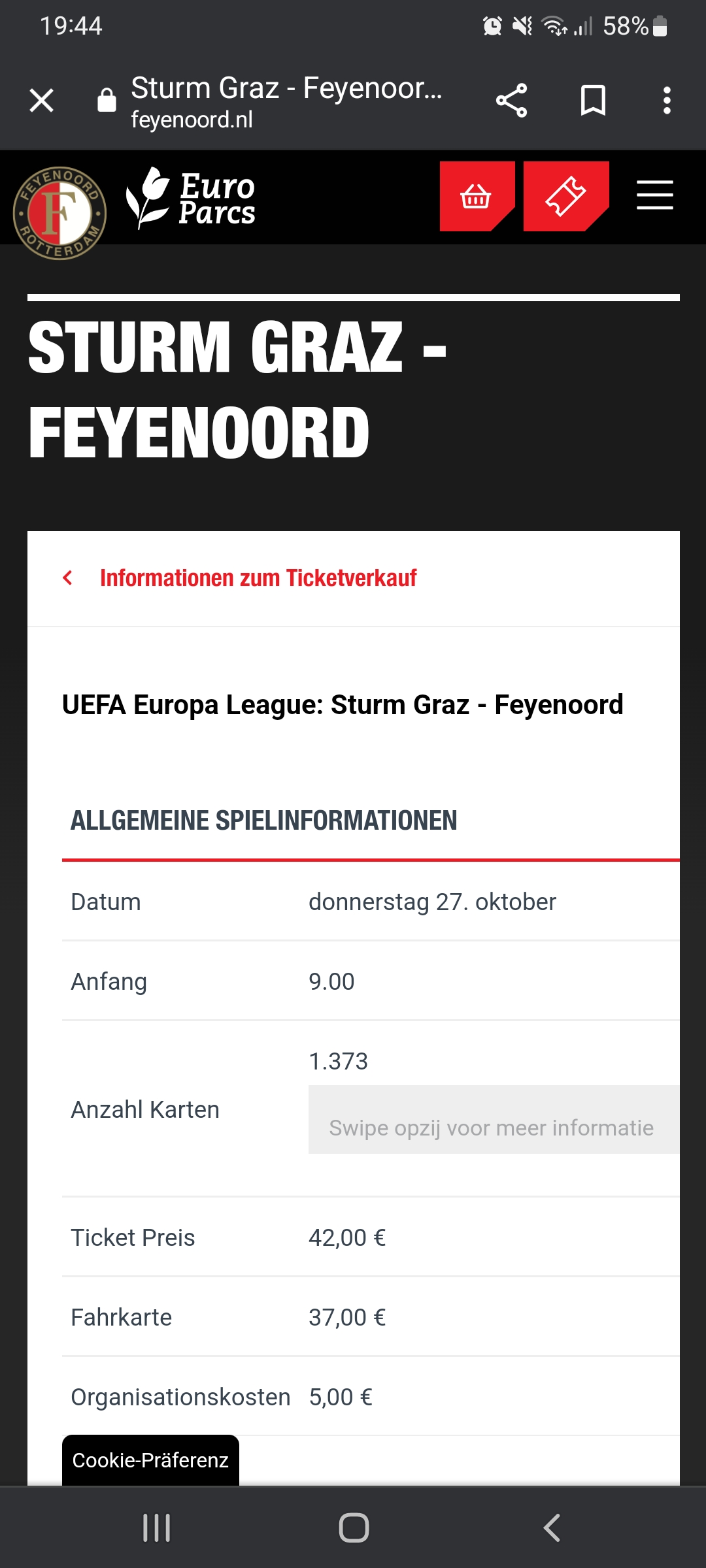Tap the Allgemeine Spielinformationen section heading
The height and width of the screenshot is (1568, 706).
(x=264, y=821)
